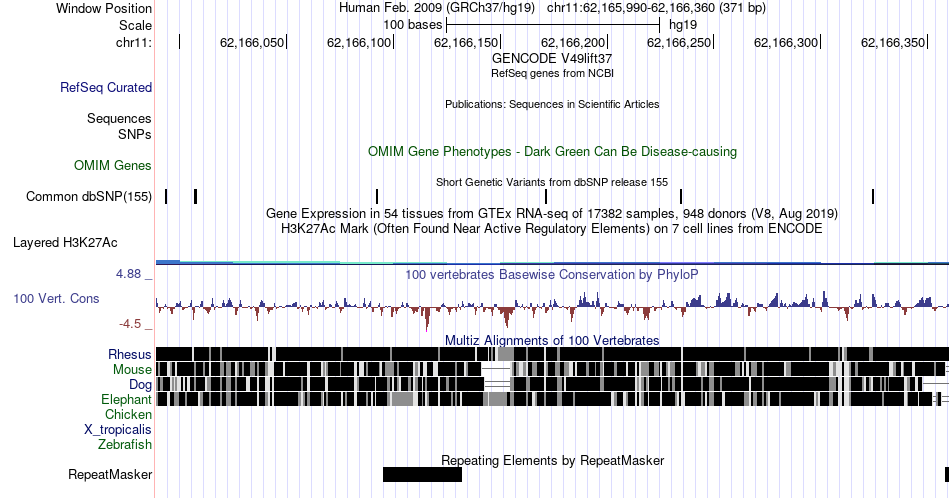Screen dimensions: 950x498
Task: Click the 62,166,050 ruler position
Action: pyautogui.click(x=252, y=42)
